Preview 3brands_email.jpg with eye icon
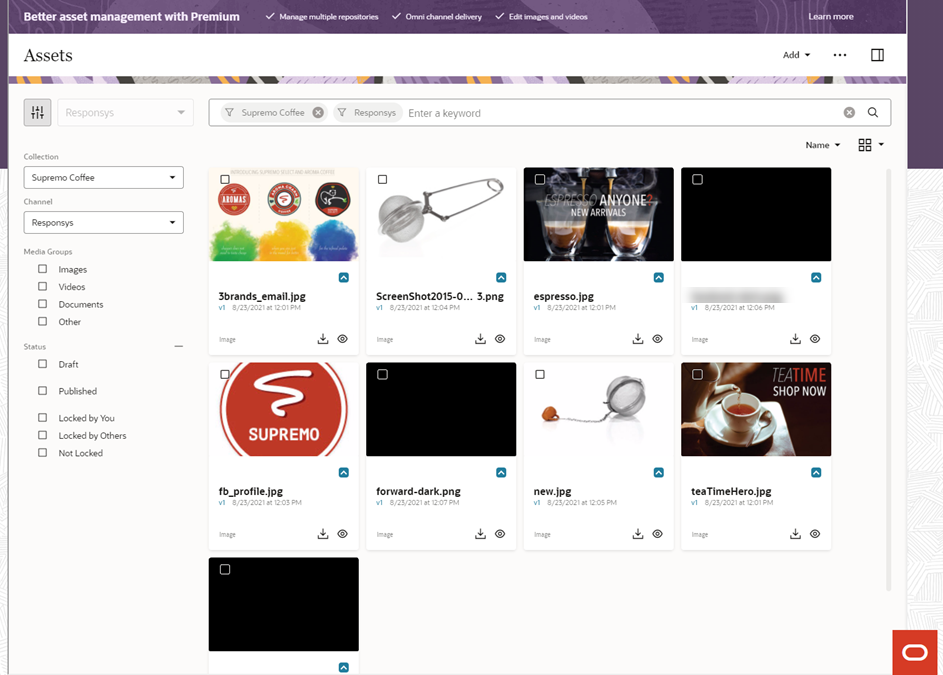Viewport: 943px width, 675px height. tap(342, 339)
